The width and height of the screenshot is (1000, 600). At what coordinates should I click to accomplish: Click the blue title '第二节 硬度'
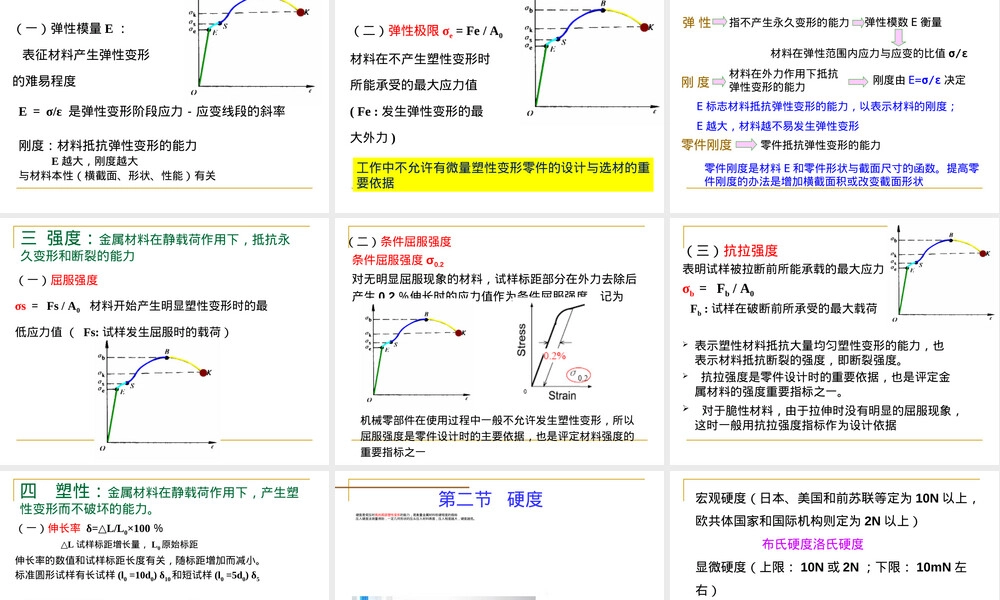tap(490, 499)
